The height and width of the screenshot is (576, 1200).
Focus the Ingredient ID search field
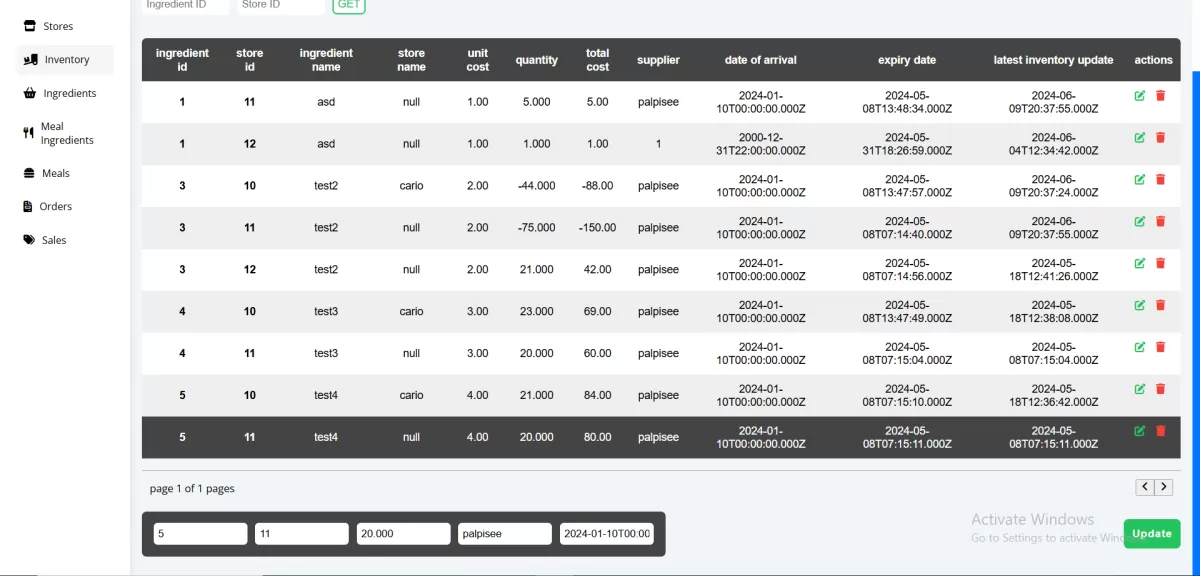click(185, 5)
